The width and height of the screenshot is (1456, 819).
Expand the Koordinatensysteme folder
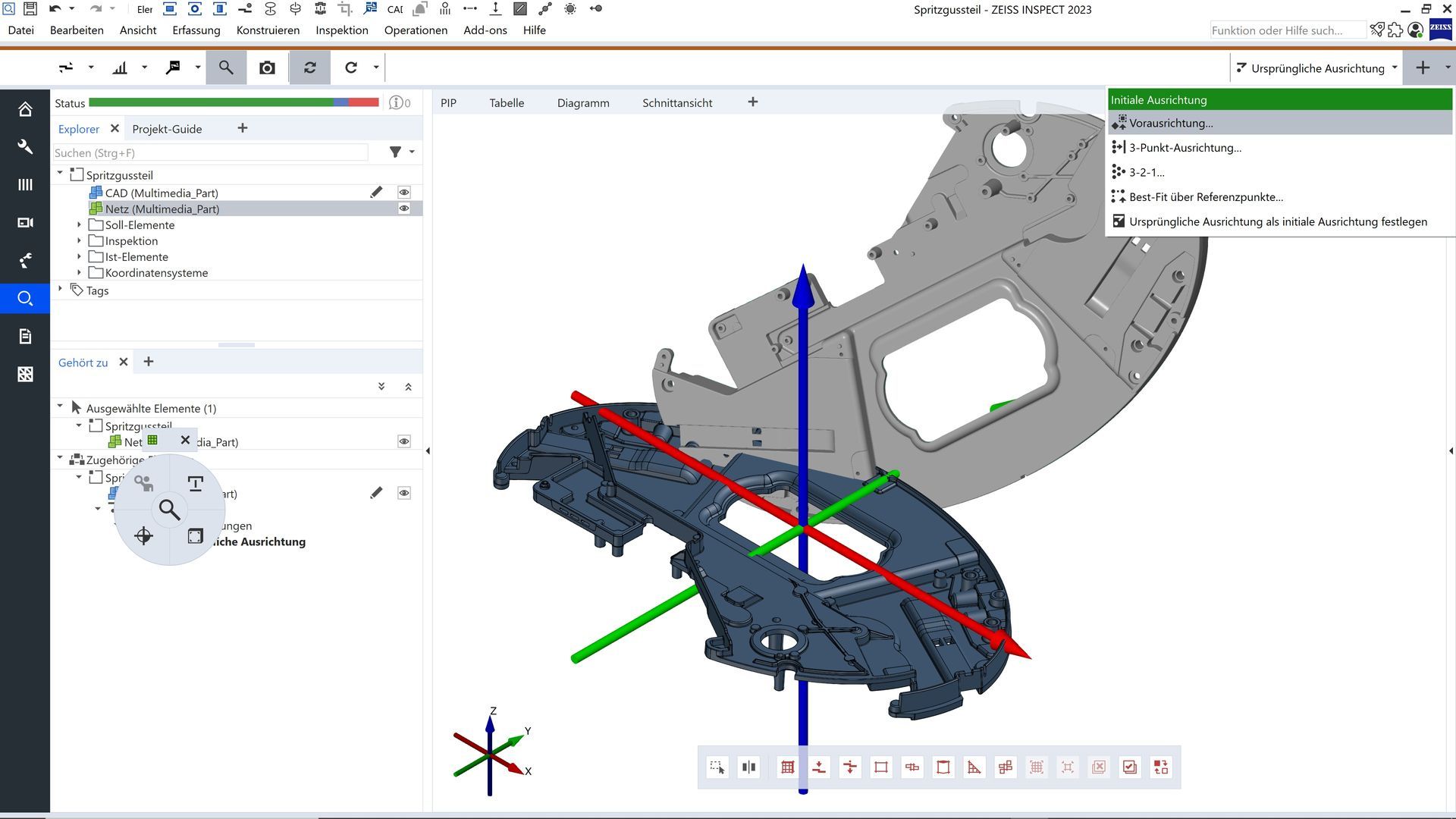80,273
